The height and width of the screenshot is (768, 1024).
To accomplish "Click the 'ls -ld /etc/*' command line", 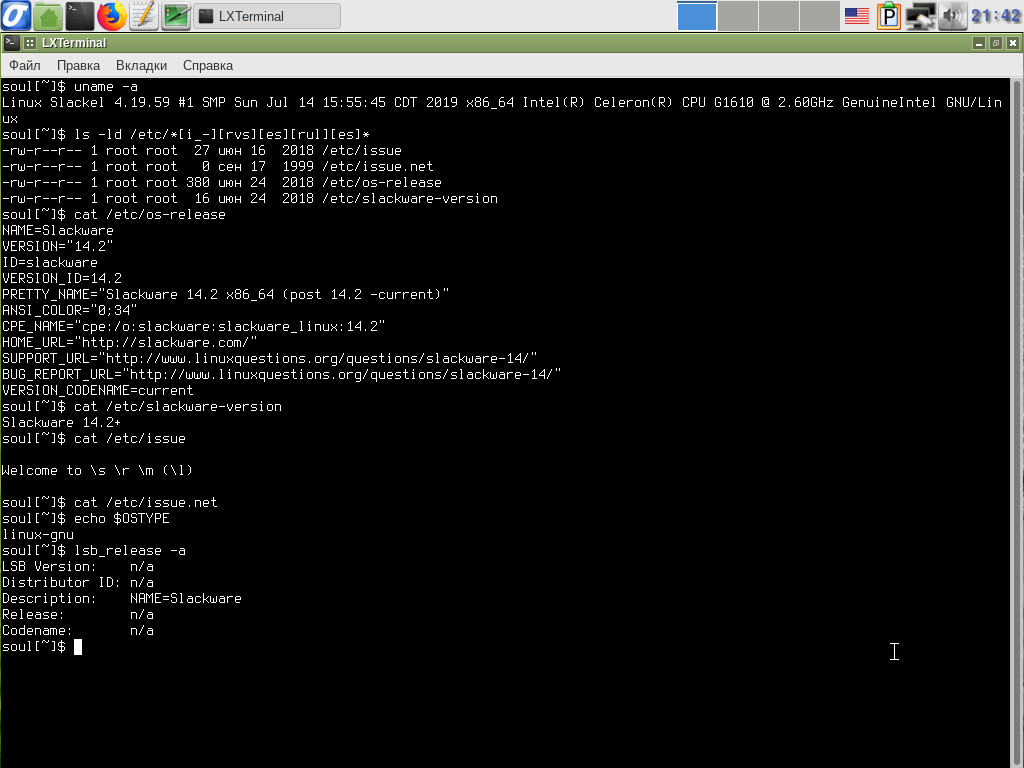I will pos(186,135).
